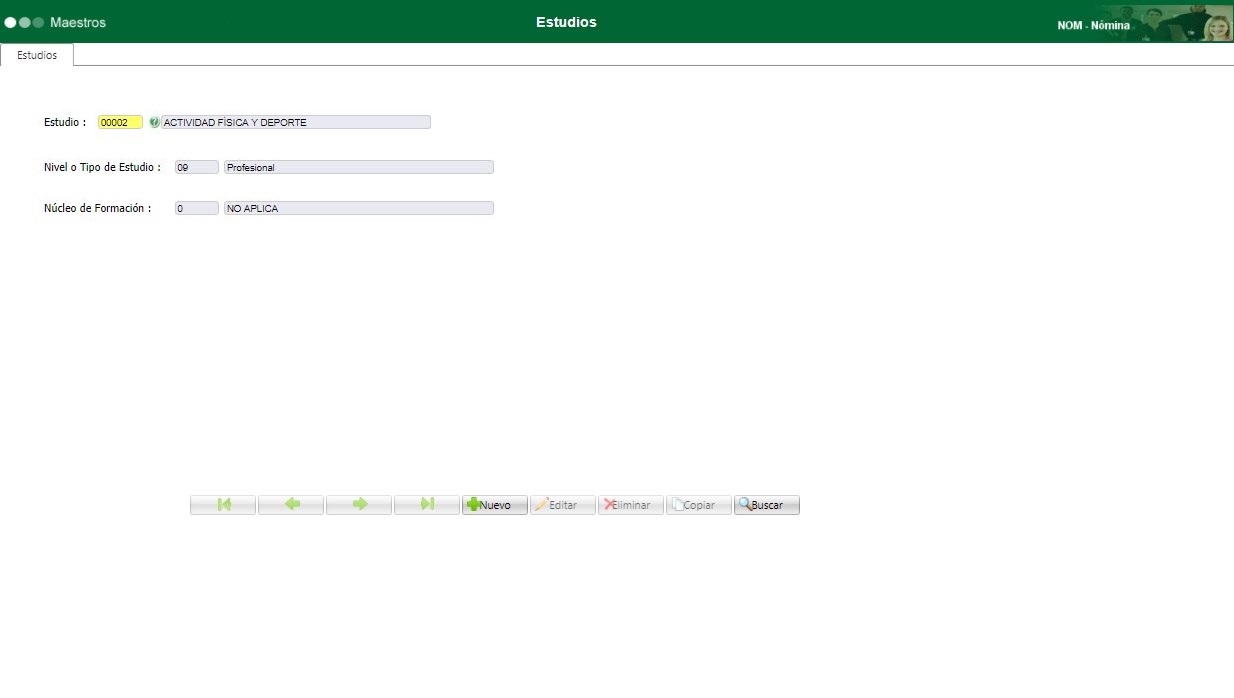Click the Estudios page title
The image size is (1234, 698).
coord(566,22)
